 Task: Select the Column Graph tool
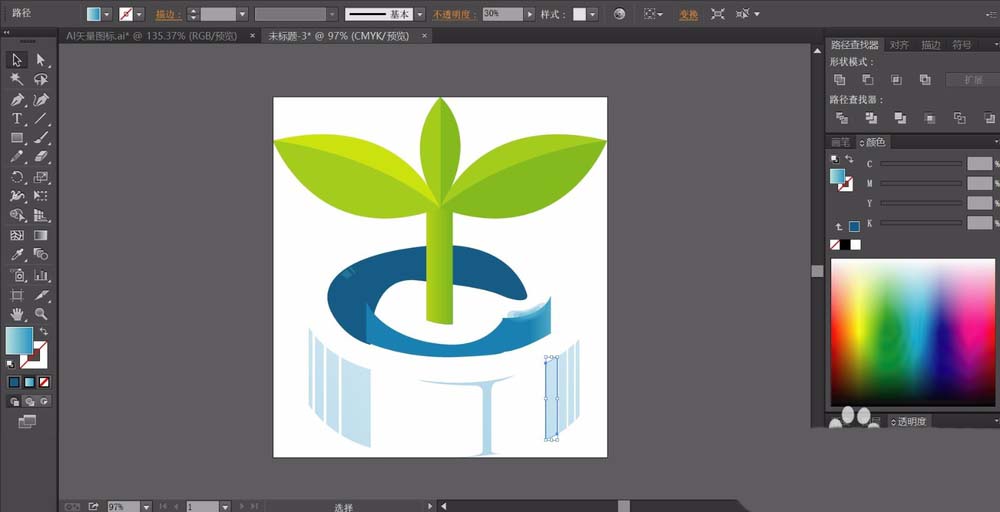(41, 275)
